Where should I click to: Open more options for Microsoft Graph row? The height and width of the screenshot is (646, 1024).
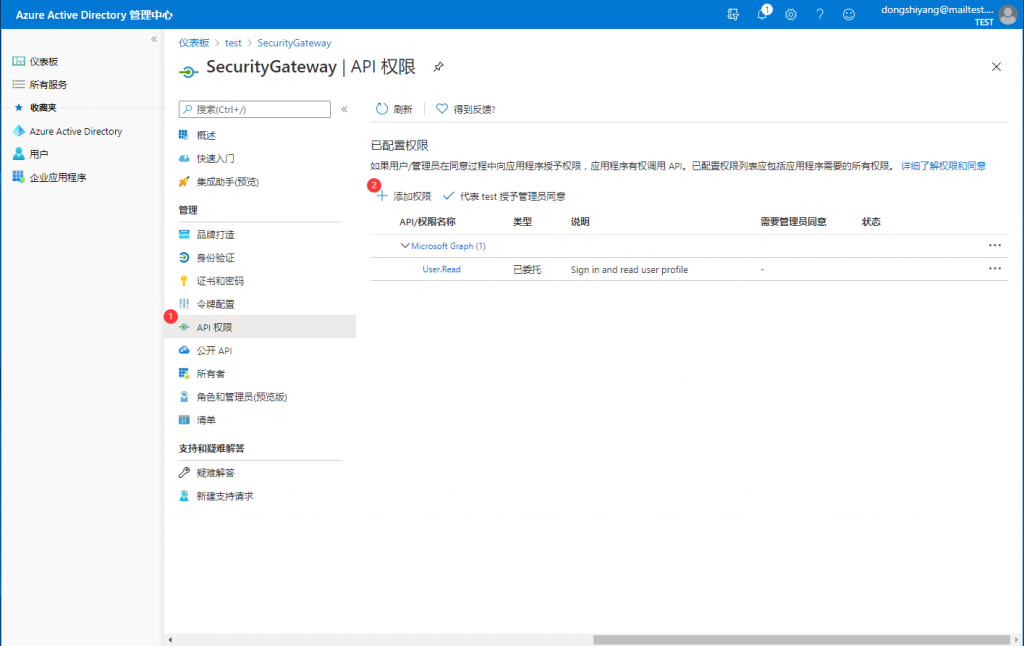[x=995, y=246]
